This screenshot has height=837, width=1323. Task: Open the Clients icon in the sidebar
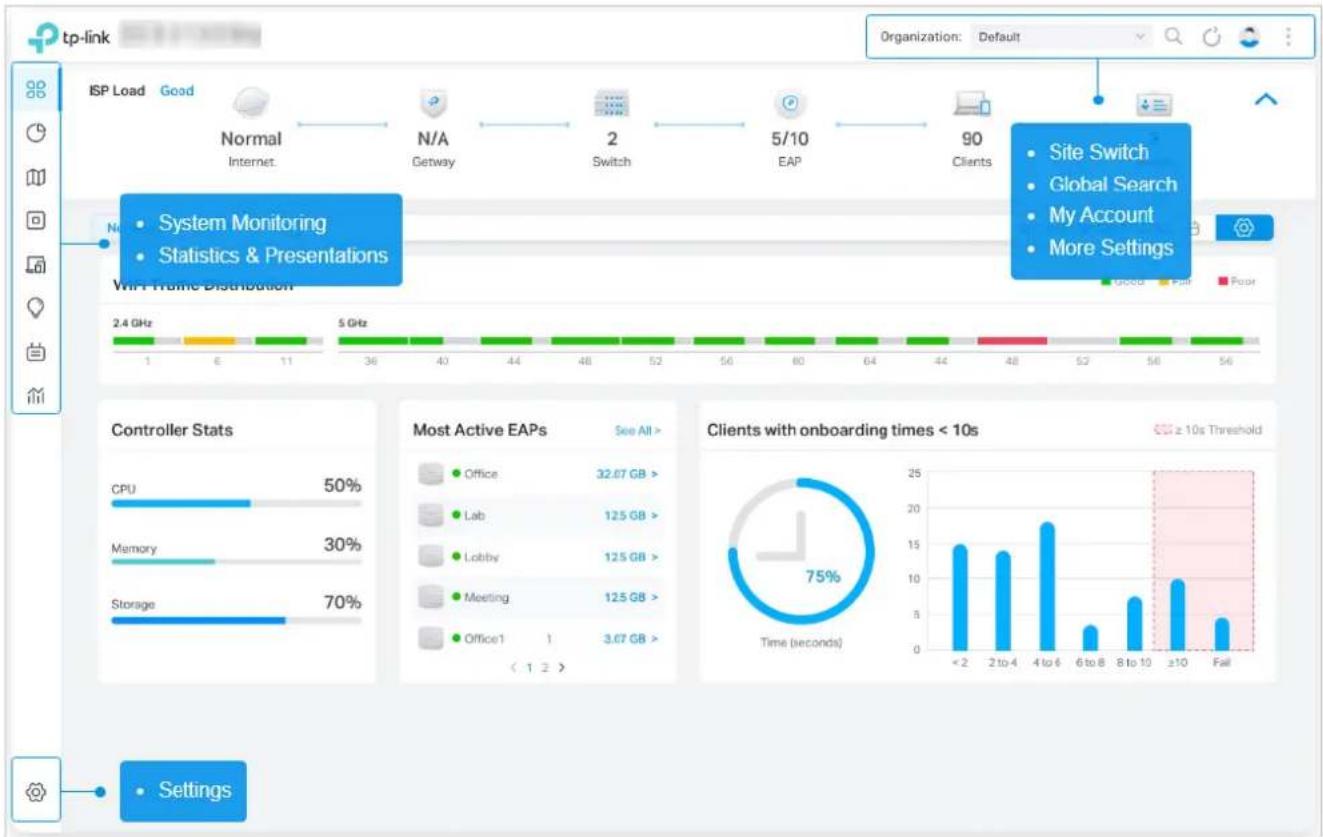tap(35, 264)
